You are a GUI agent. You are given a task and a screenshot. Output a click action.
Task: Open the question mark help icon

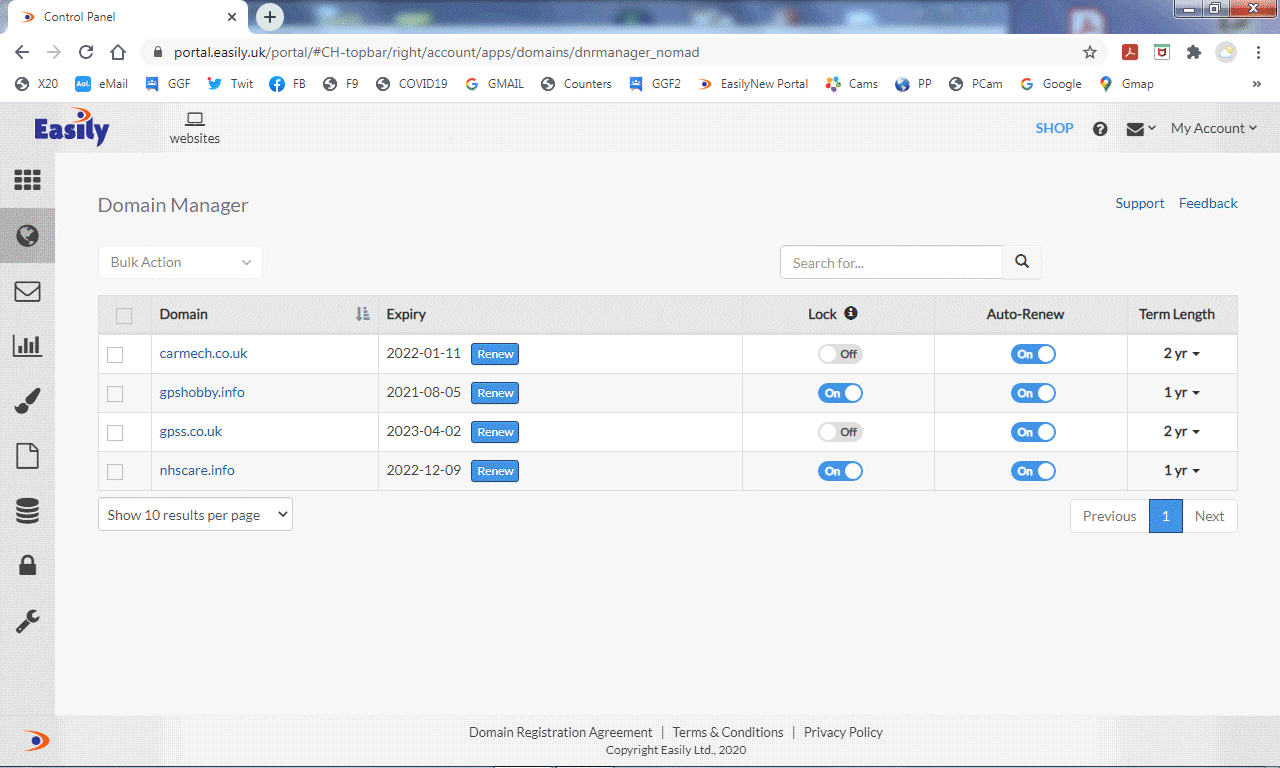[x=1100, y=129]
